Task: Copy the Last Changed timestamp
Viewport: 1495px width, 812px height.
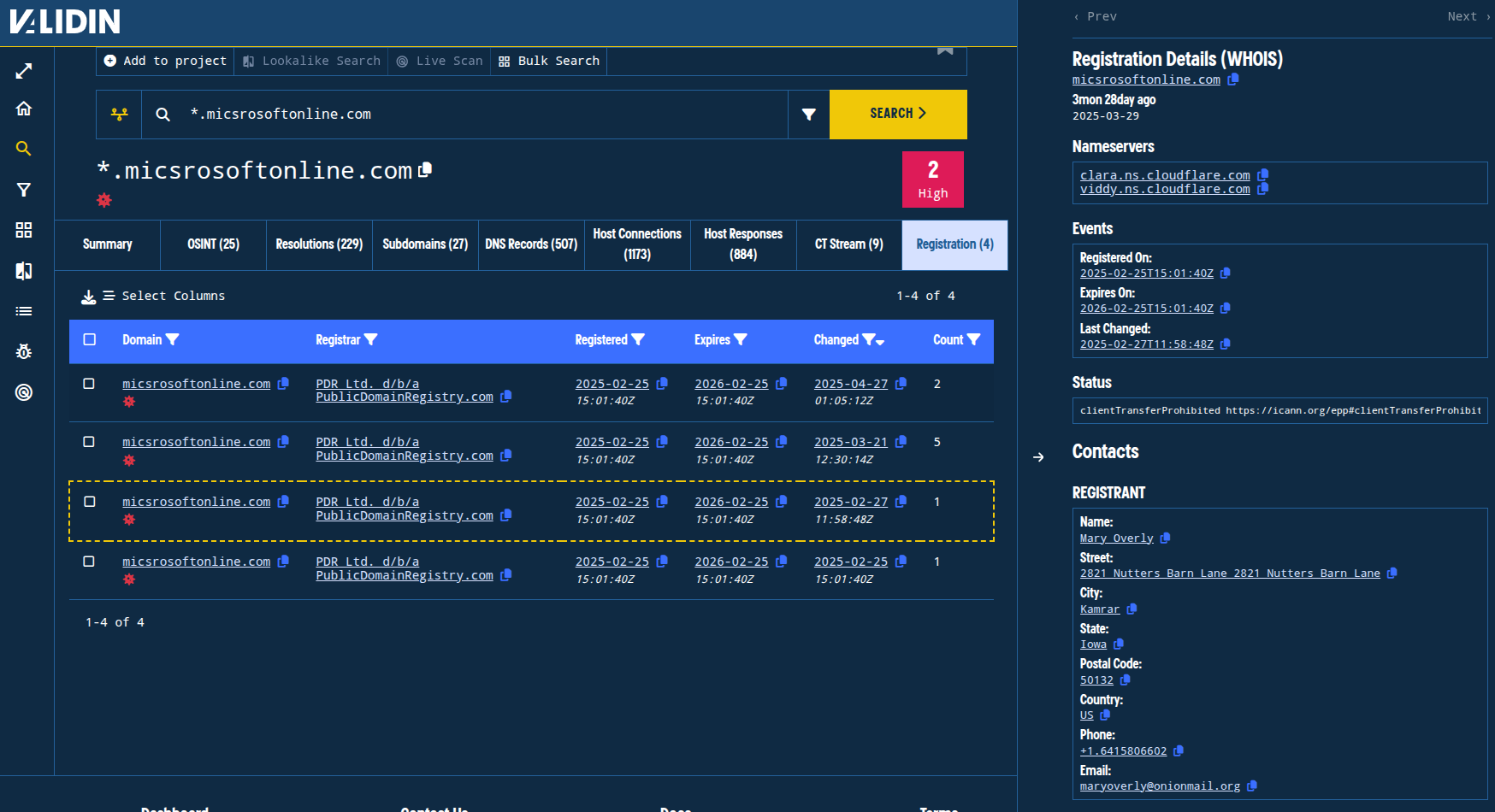Action: [1226, 344]
